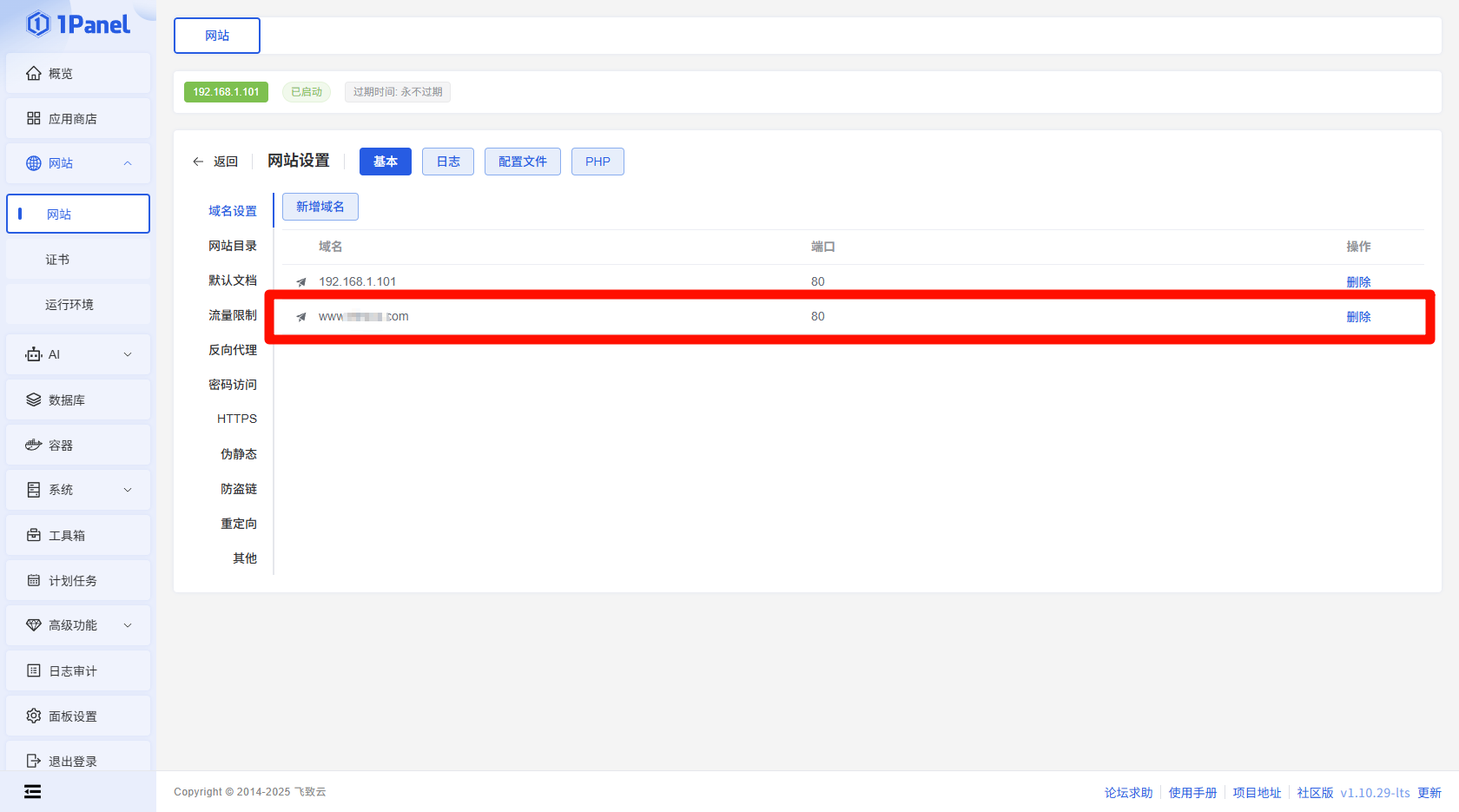This screenshot has width=1459, height=812.
Task: Click the 过期时间: 永不过期 tag
Action: tap(398, 92)
